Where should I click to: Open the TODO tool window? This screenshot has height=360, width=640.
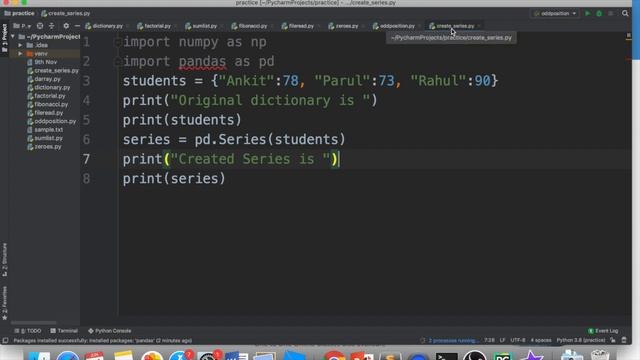pos(28,331)
